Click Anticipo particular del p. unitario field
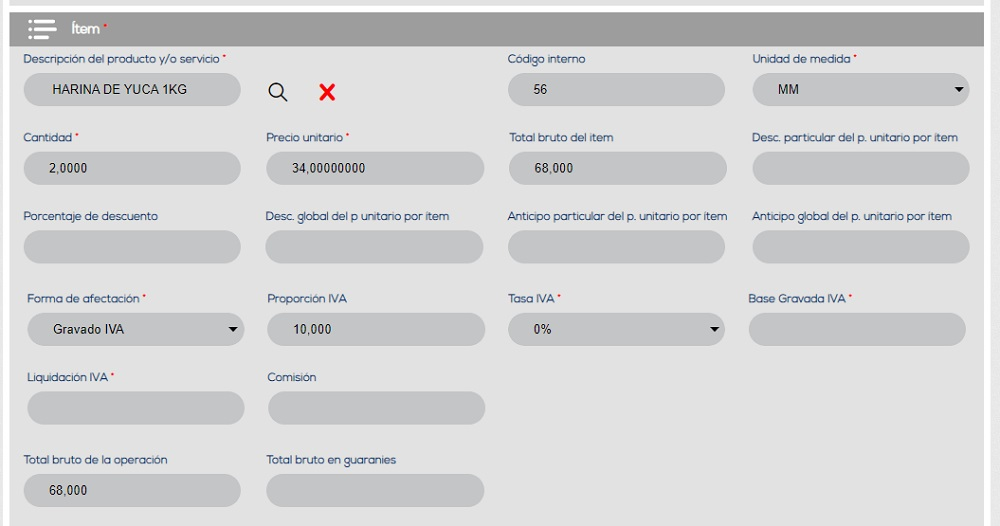 616,247
